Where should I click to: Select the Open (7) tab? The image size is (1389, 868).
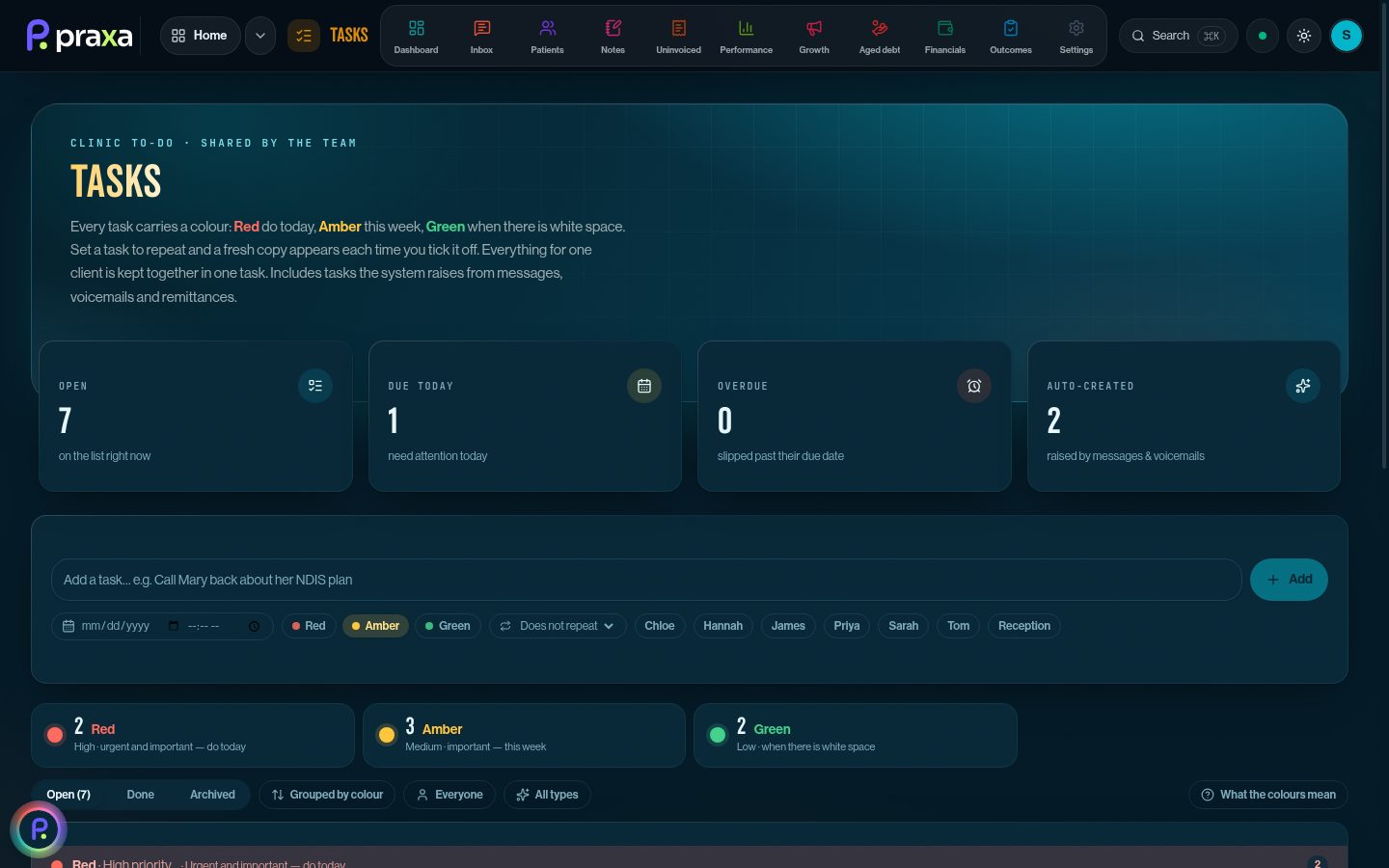click(68, 795)
